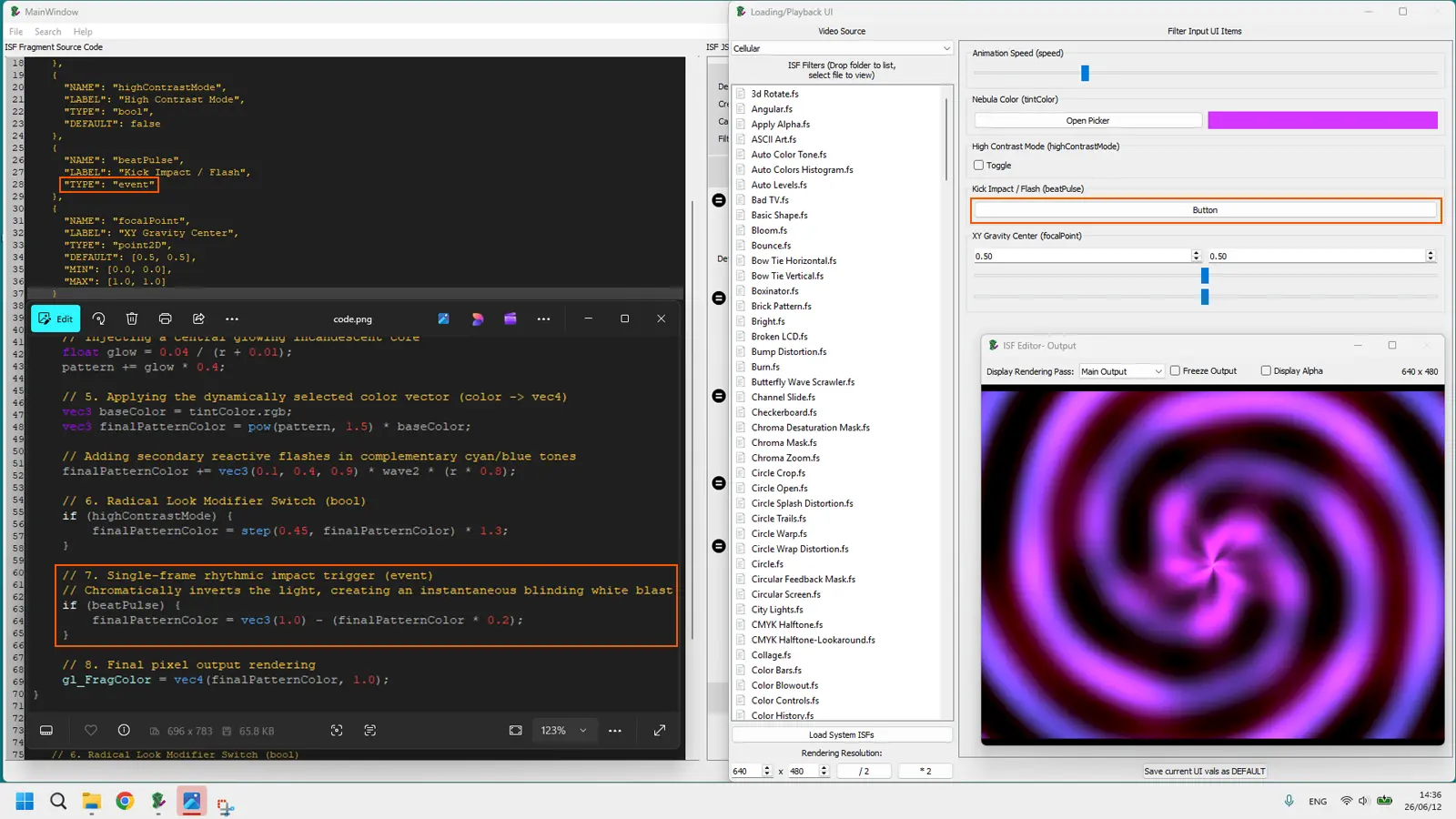
Task: Enter fullscreen in the Photos viewer
Action: pyautogui.click(x=660, y=731)
